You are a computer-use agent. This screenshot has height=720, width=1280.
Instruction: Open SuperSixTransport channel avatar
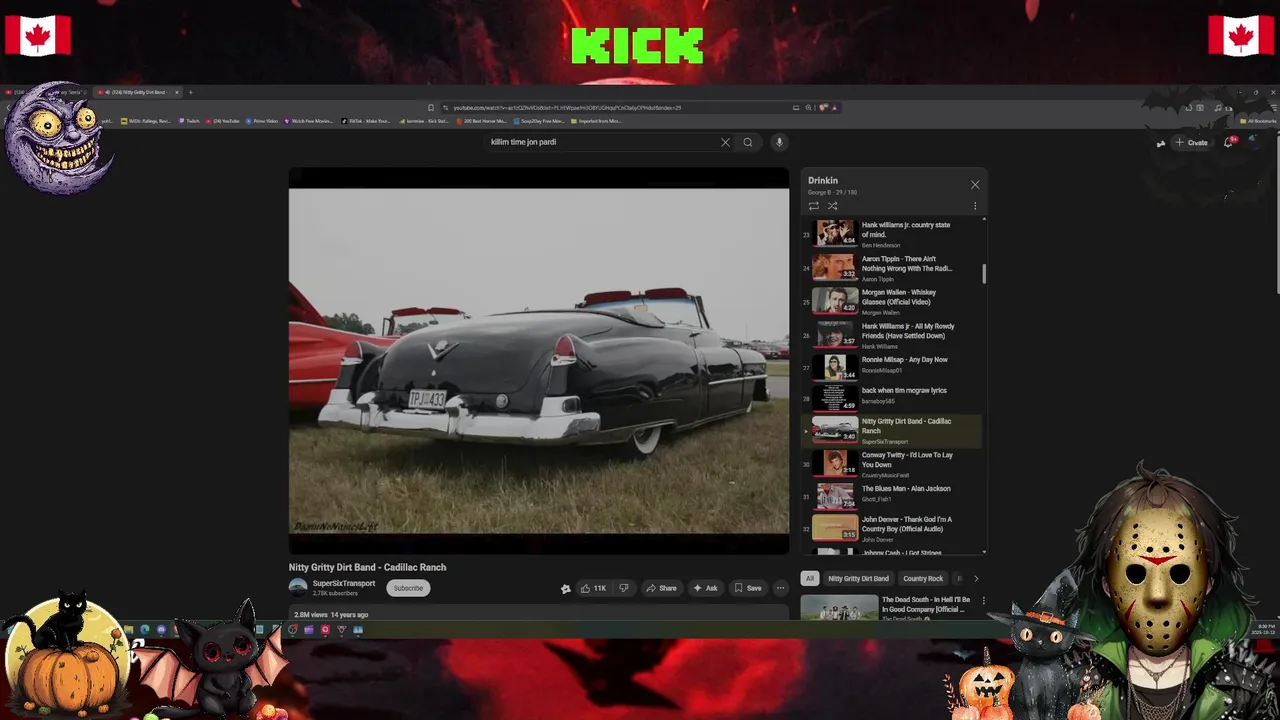tap(298, 587)
